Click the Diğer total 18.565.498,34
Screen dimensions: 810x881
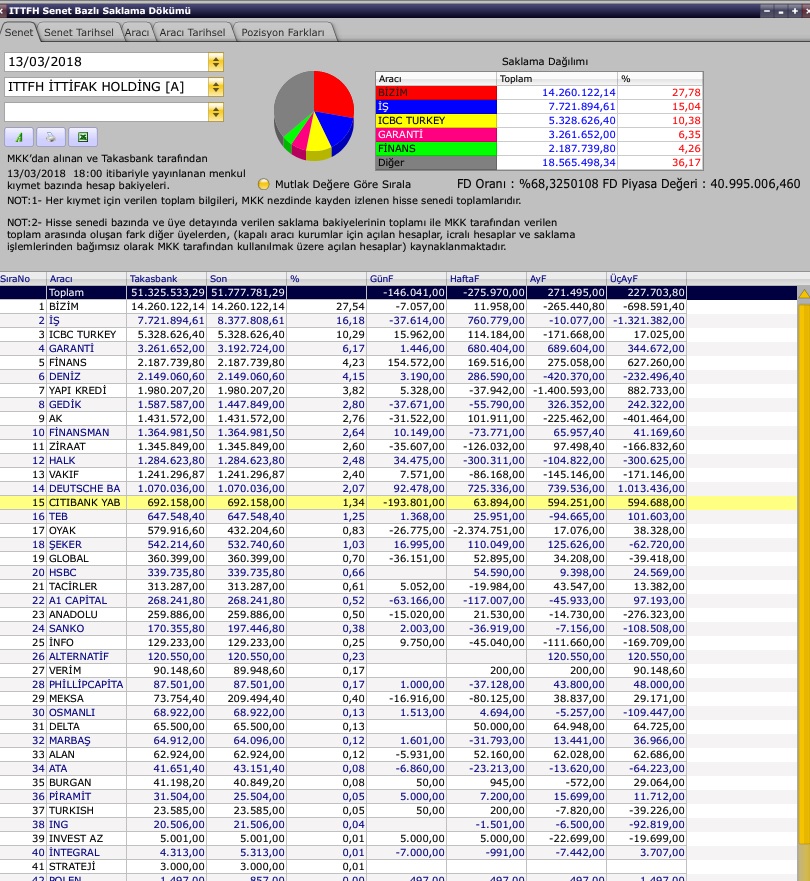[x=579, y=163]
